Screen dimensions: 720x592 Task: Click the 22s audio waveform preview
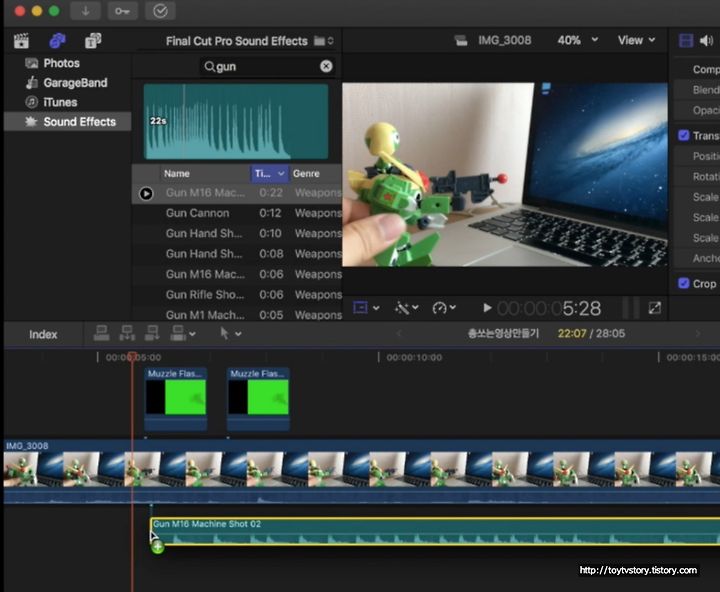pyautogui.click(x=236, y=121)
